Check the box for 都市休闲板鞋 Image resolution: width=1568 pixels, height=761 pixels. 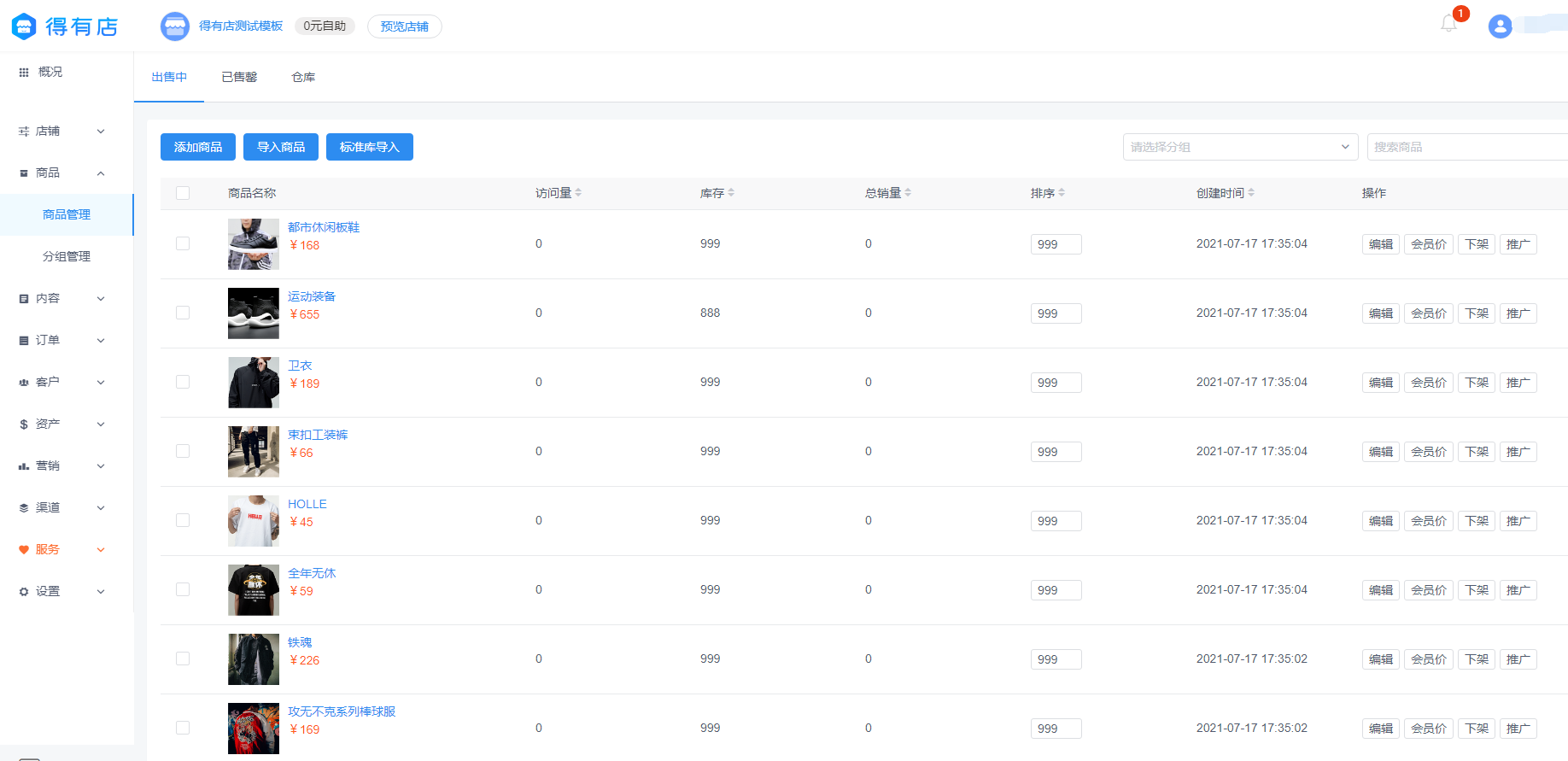click(183, 243)
